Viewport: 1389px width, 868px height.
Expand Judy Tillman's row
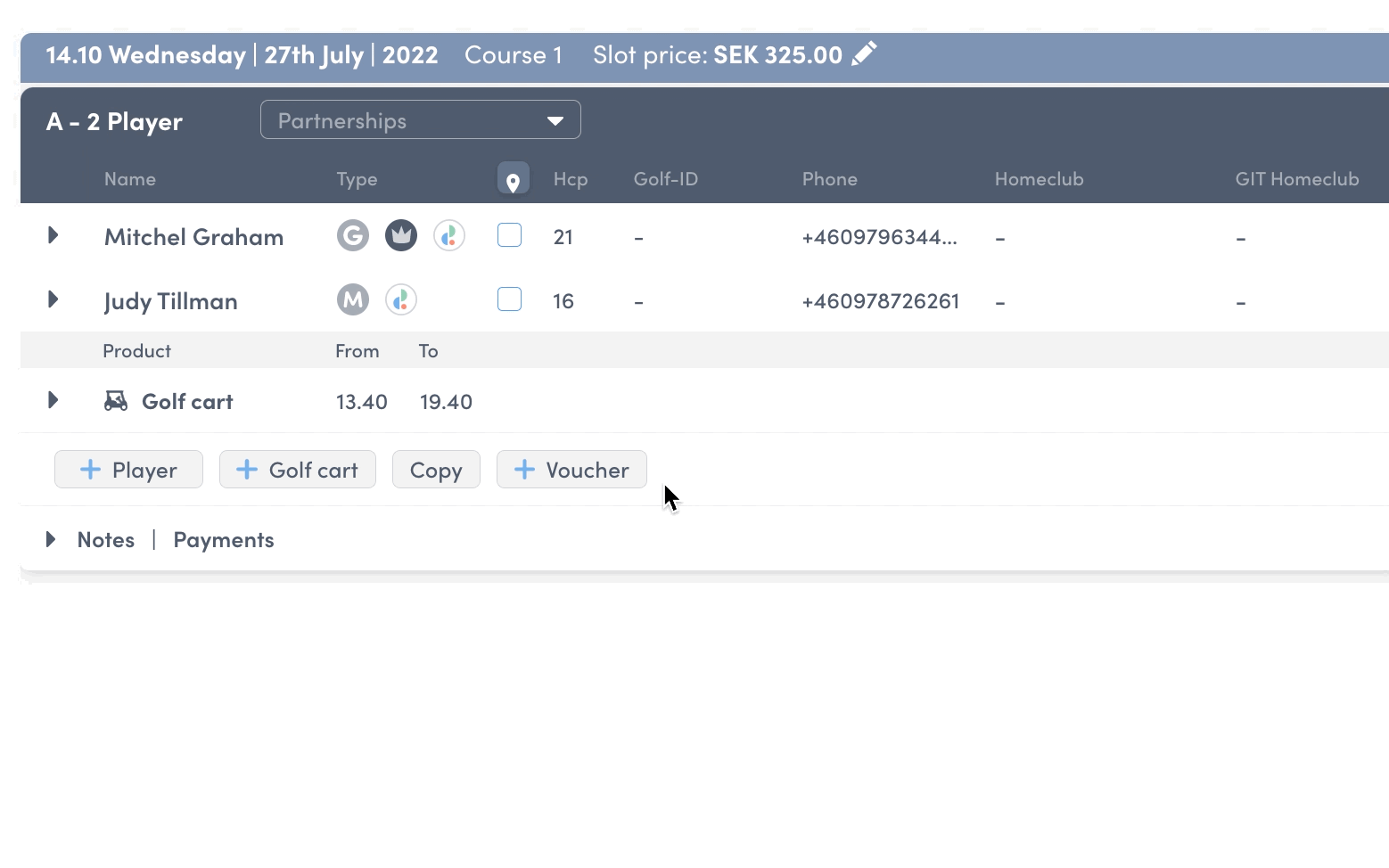53,299
